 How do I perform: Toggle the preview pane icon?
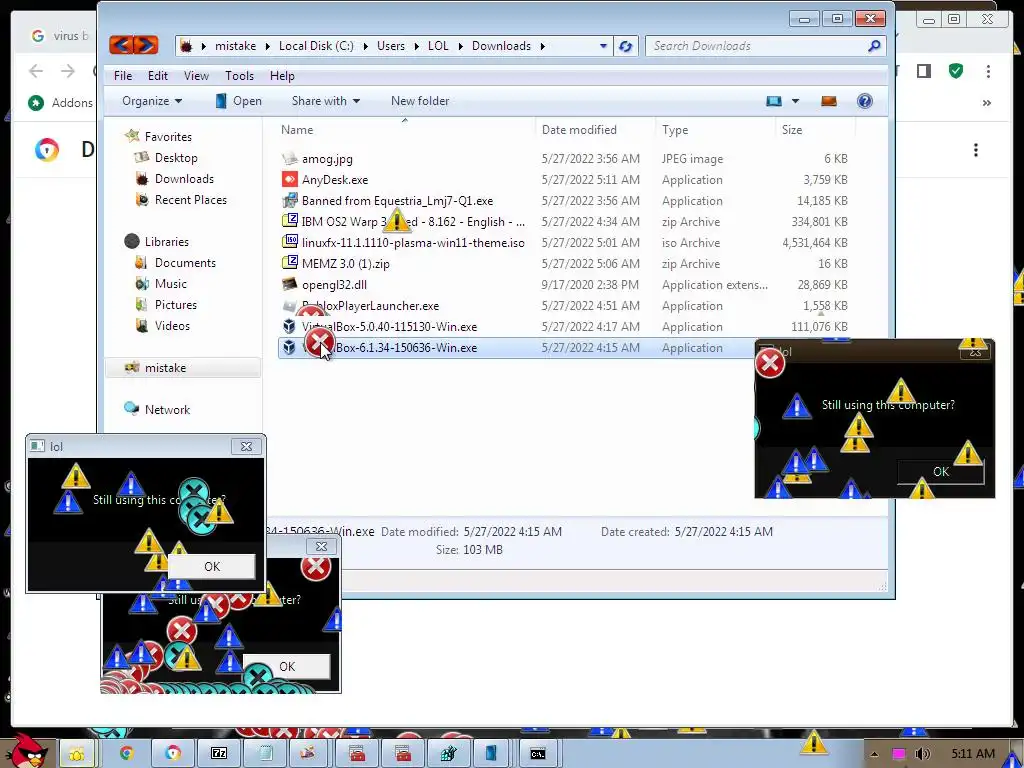(829, 101)
